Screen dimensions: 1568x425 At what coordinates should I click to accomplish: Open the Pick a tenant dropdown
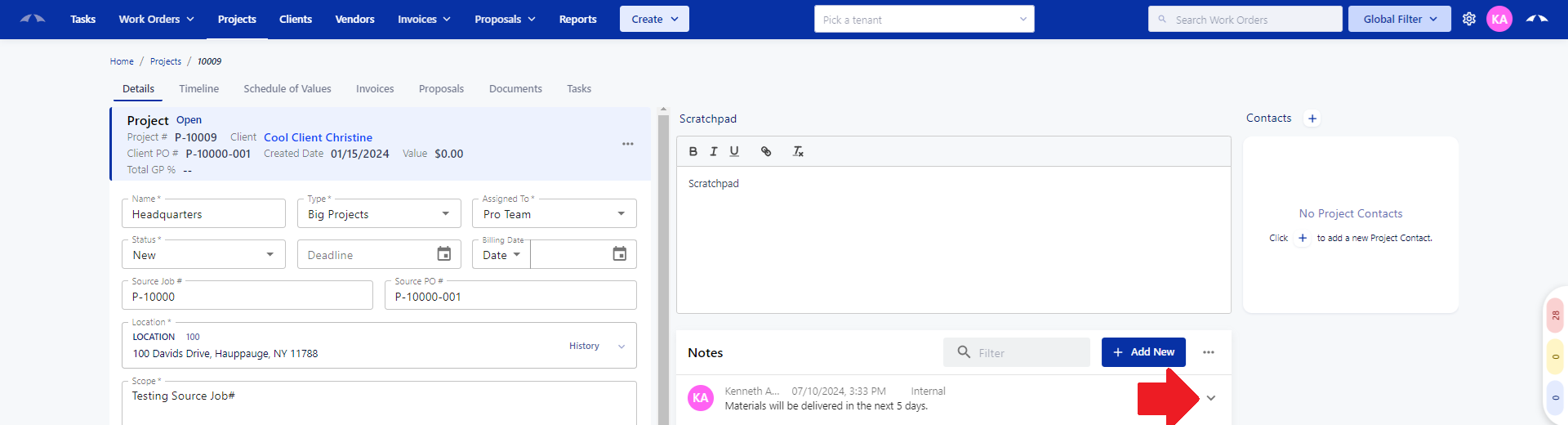pyautogui.click(x=924, y=20)
